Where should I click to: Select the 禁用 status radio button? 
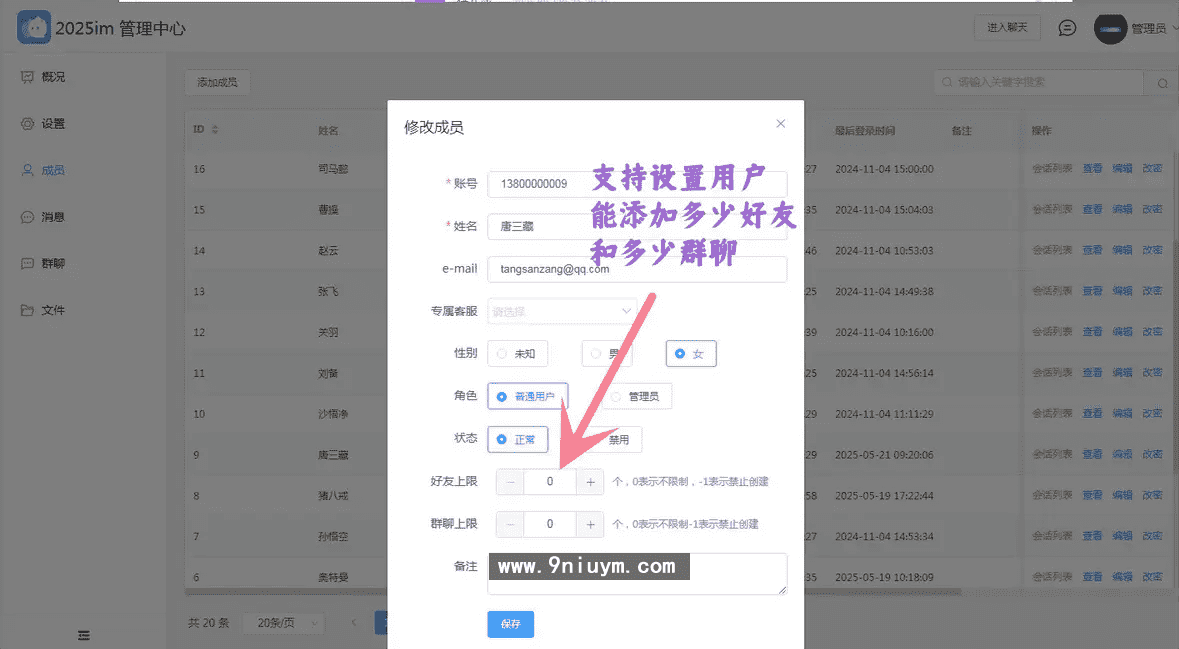(x=619, y=439)
